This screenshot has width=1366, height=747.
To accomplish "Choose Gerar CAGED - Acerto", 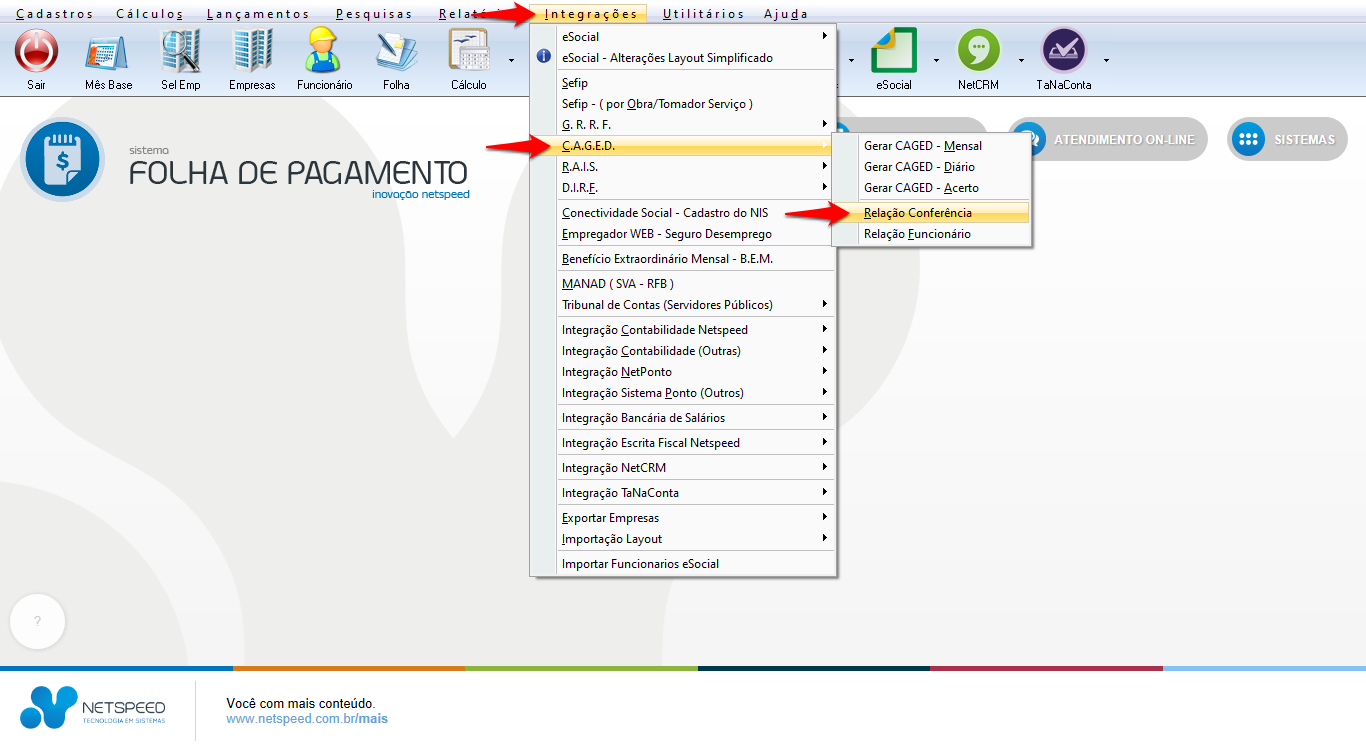I will point(931,188).
